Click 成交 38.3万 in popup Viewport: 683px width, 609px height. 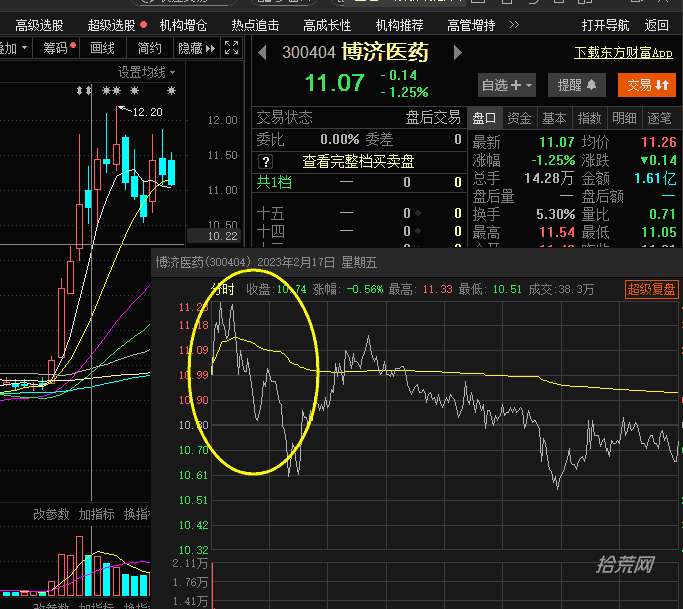(x=561, y=289)
